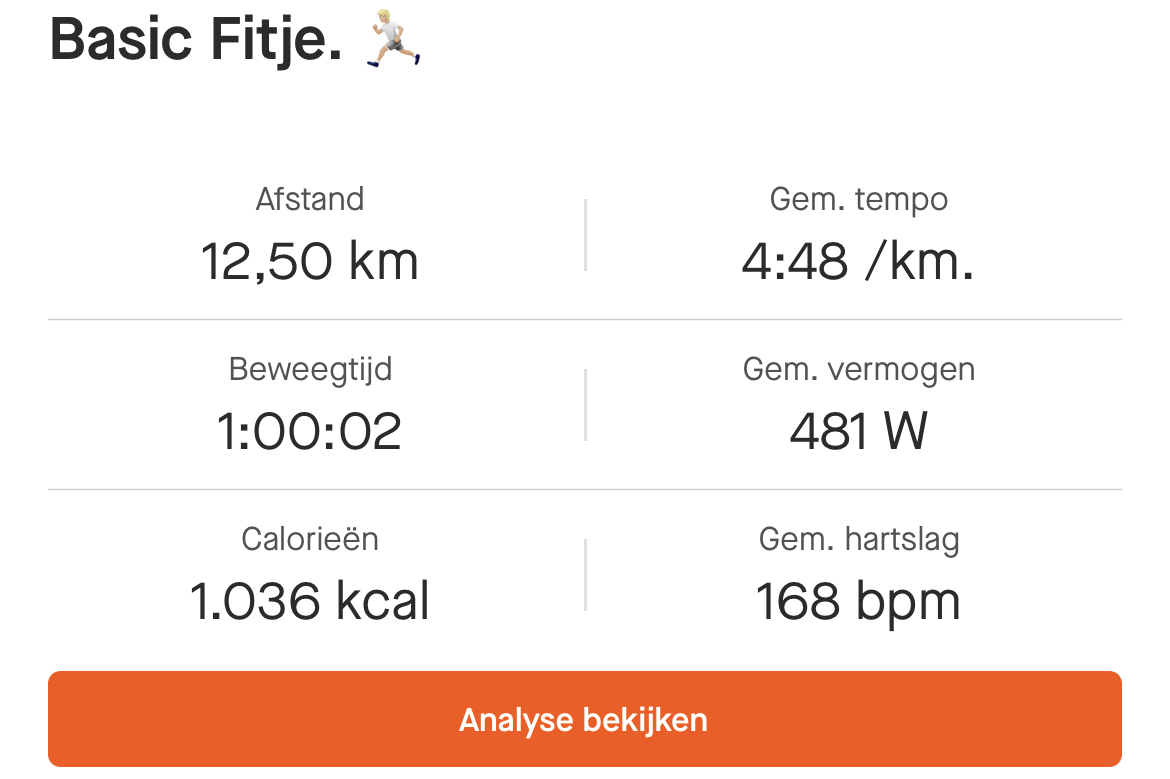Click the running man emoji icon
The height and width of the screenshot is (779, 1170).
[392, 38]
